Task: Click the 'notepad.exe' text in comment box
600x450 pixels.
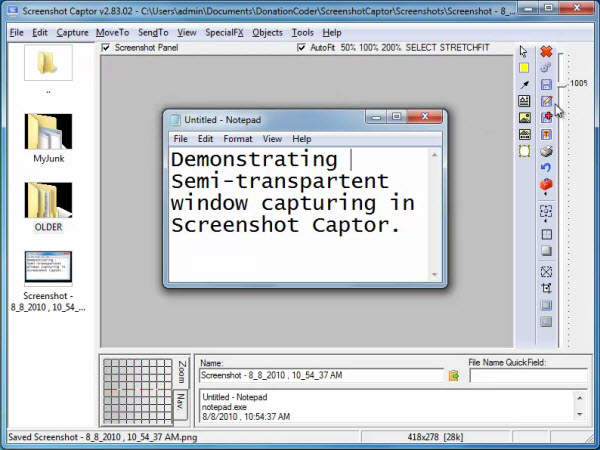Action: (x=224, y=407)
